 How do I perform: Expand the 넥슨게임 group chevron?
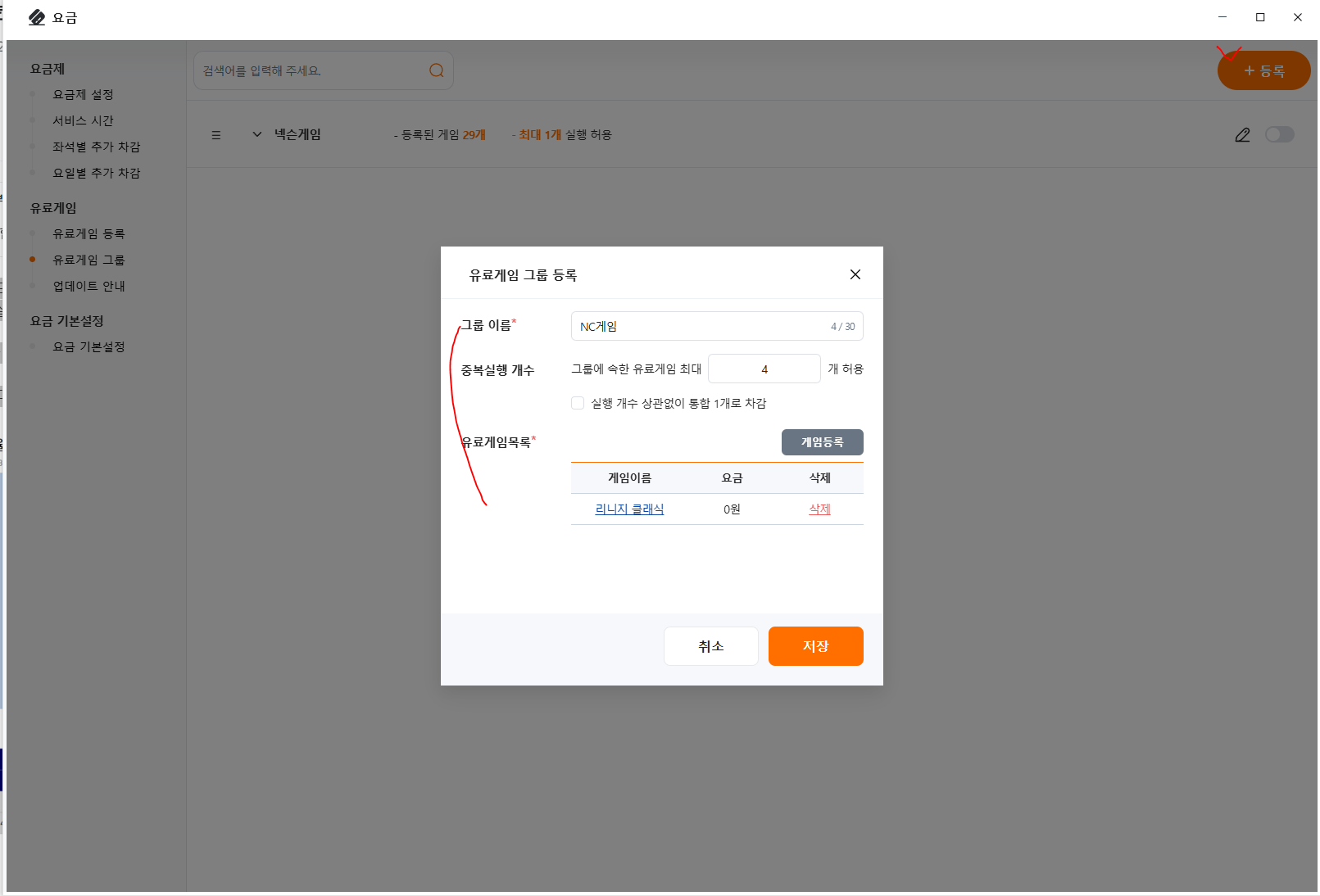(x=256, y=134)
